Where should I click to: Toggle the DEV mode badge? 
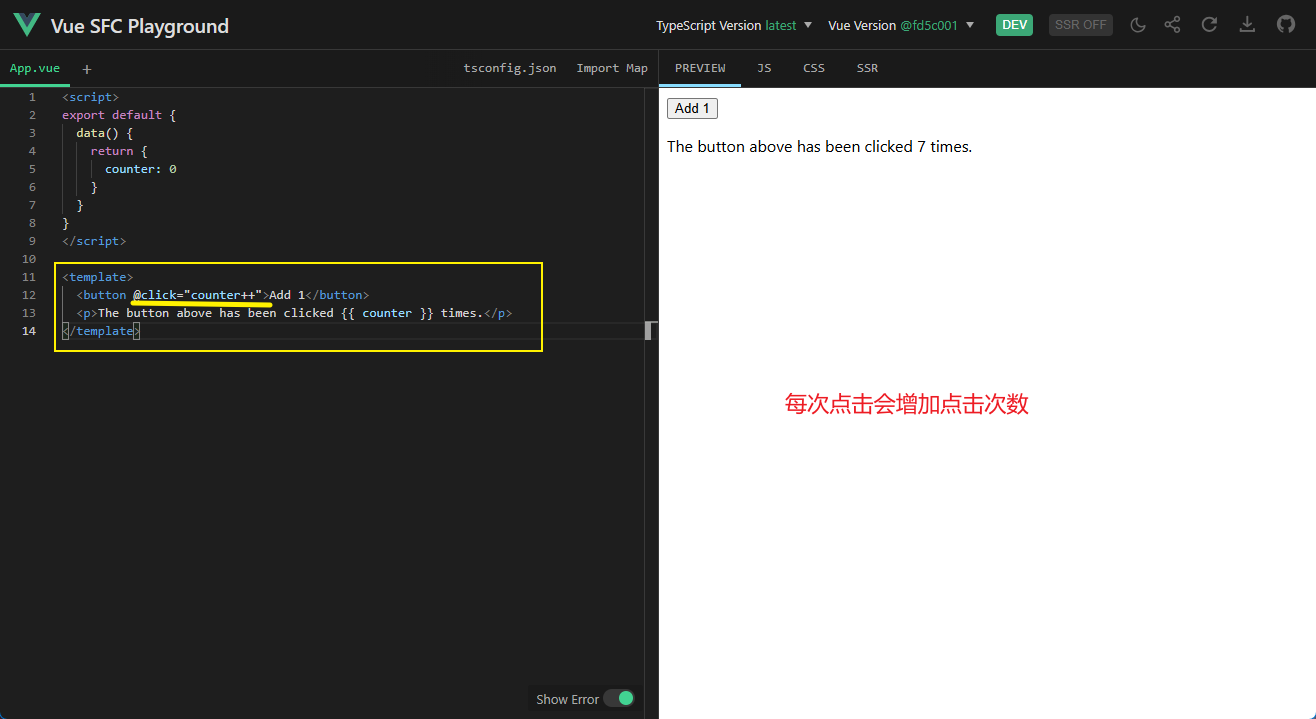pos(1014,25)
